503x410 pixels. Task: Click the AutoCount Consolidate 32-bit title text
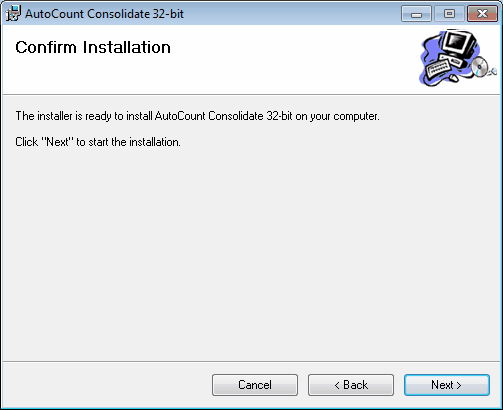pyautogui.click(x=104, y=14)
